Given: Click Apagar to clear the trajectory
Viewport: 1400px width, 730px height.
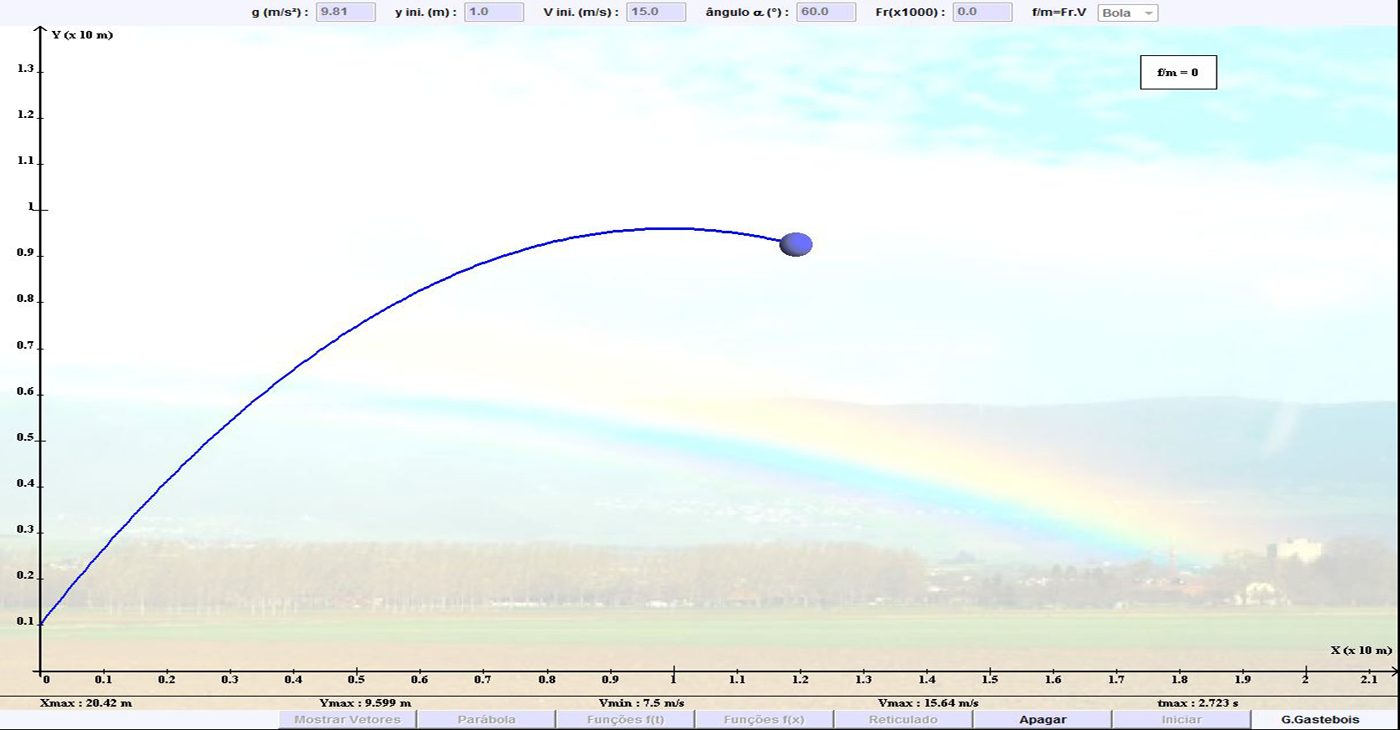Looking at the screenshot, I should pos(1042,719).
